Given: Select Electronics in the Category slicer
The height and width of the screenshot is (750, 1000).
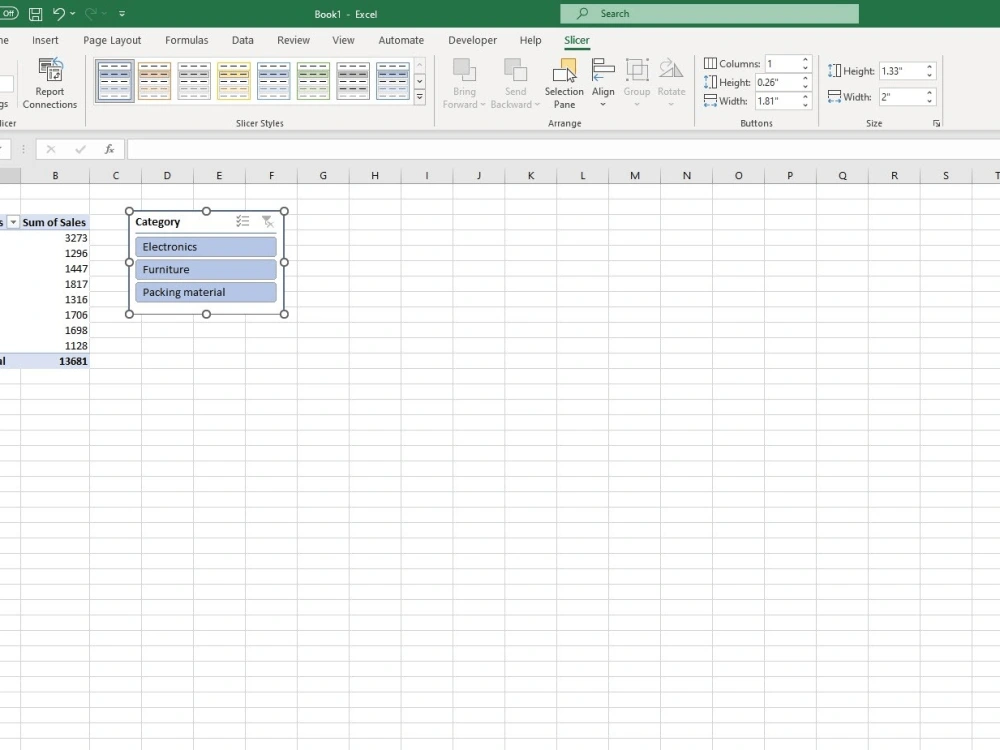Looking at the screenshot, I should tap(206, 247).
